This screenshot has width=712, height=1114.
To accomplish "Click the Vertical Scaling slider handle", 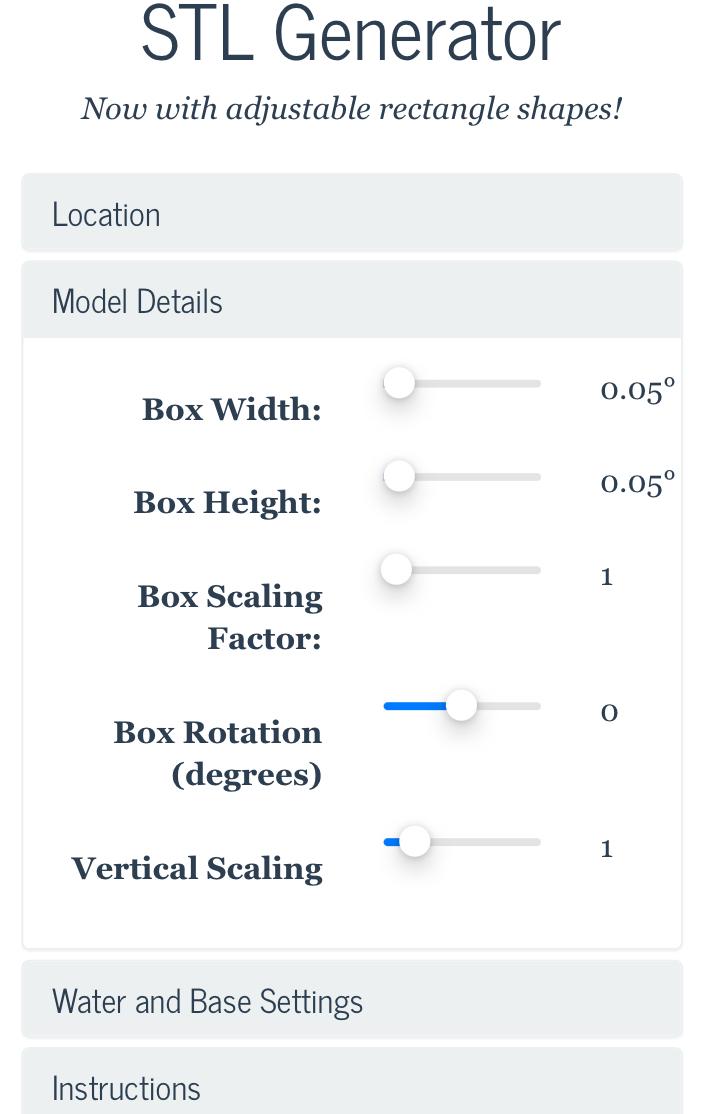I will (414, 841).
